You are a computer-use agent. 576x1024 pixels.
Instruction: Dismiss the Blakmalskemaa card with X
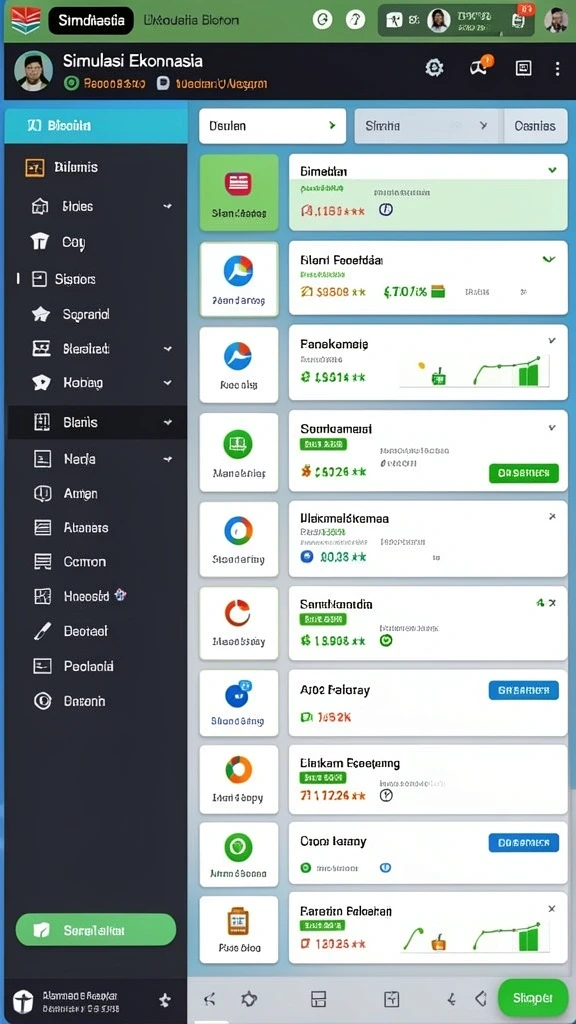tap(552, 516)
